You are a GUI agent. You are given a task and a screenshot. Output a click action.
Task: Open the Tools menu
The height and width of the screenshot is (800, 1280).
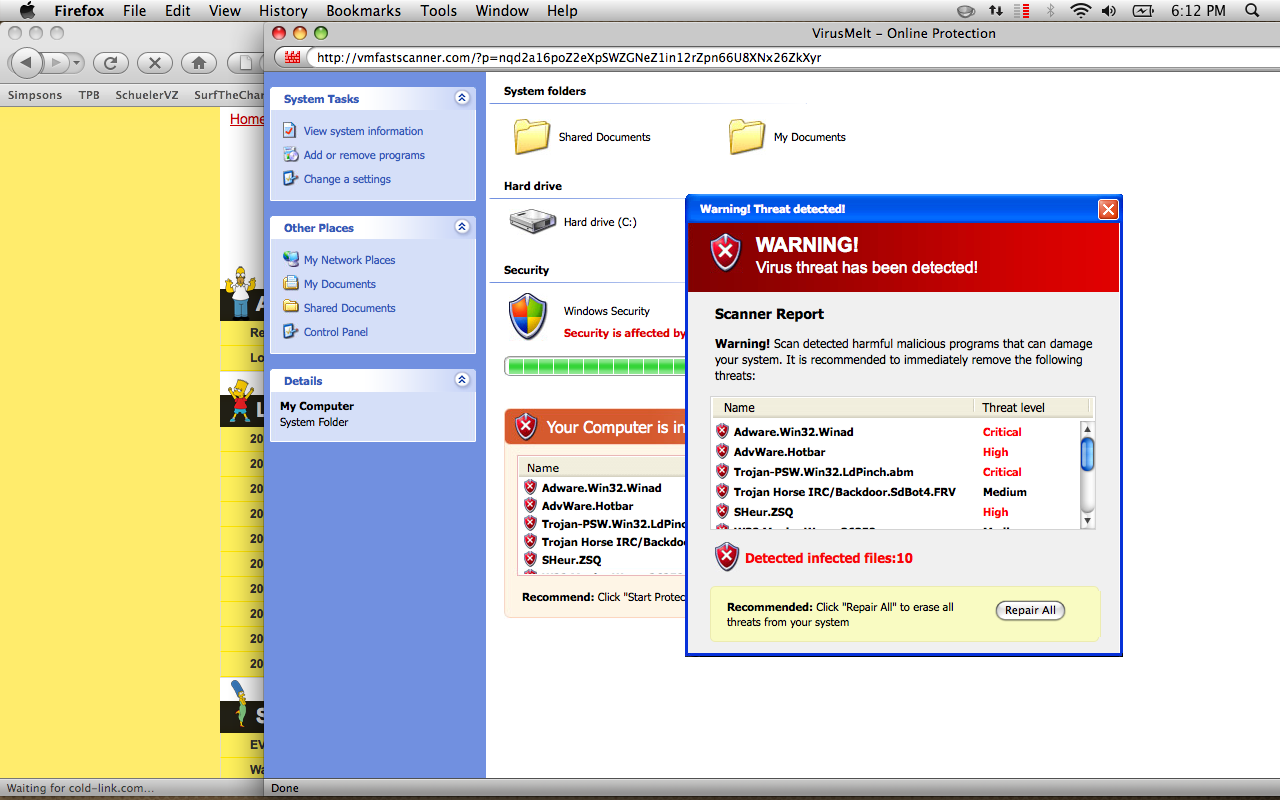tap(438, 11)
